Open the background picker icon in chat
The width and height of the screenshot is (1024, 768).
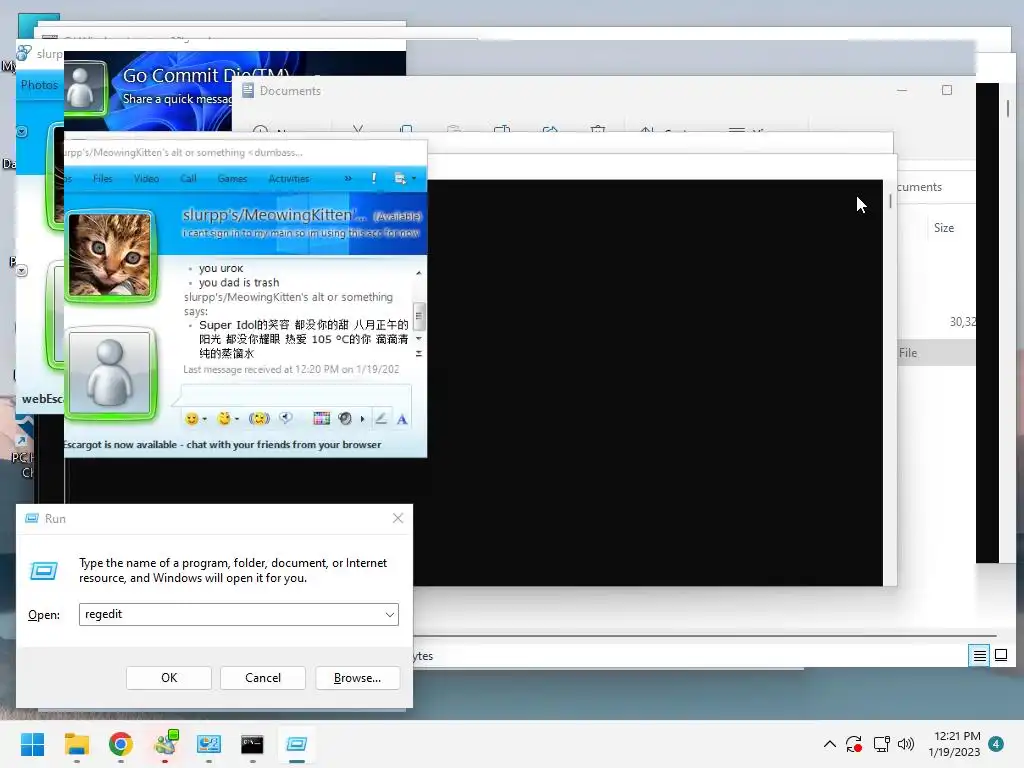pyautogui.click(x=321, y=419)
